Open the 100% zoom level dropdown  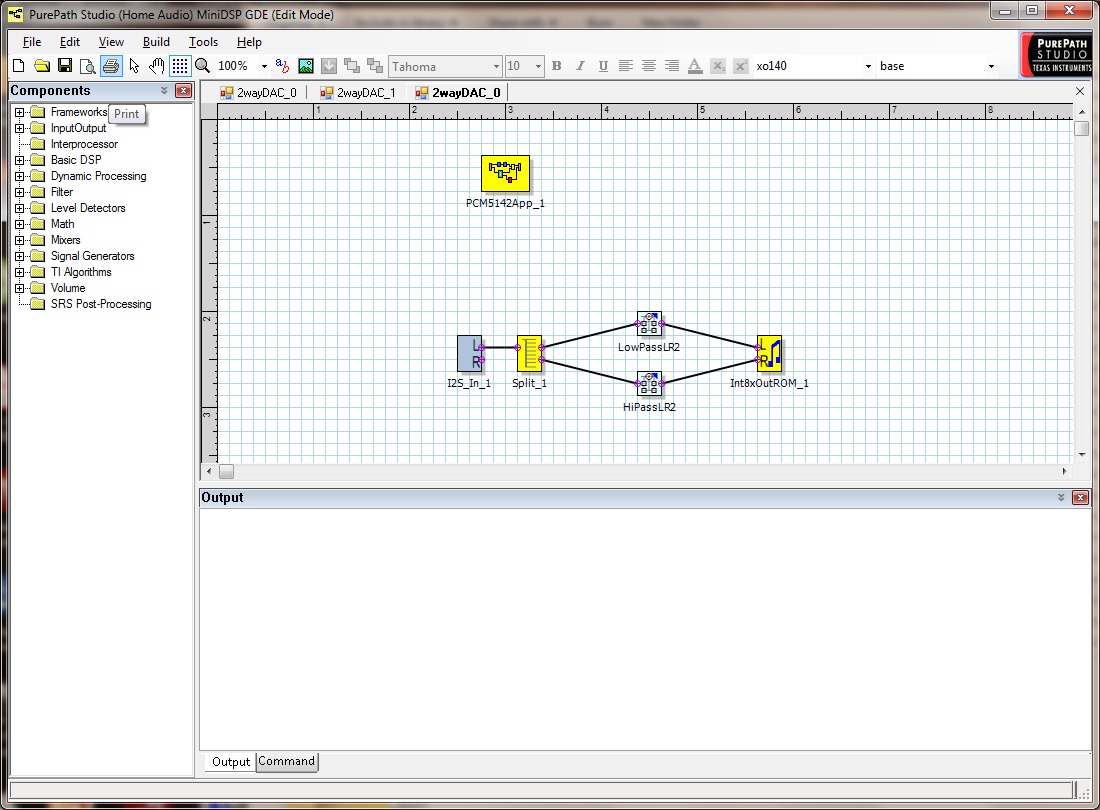[264, 67]
